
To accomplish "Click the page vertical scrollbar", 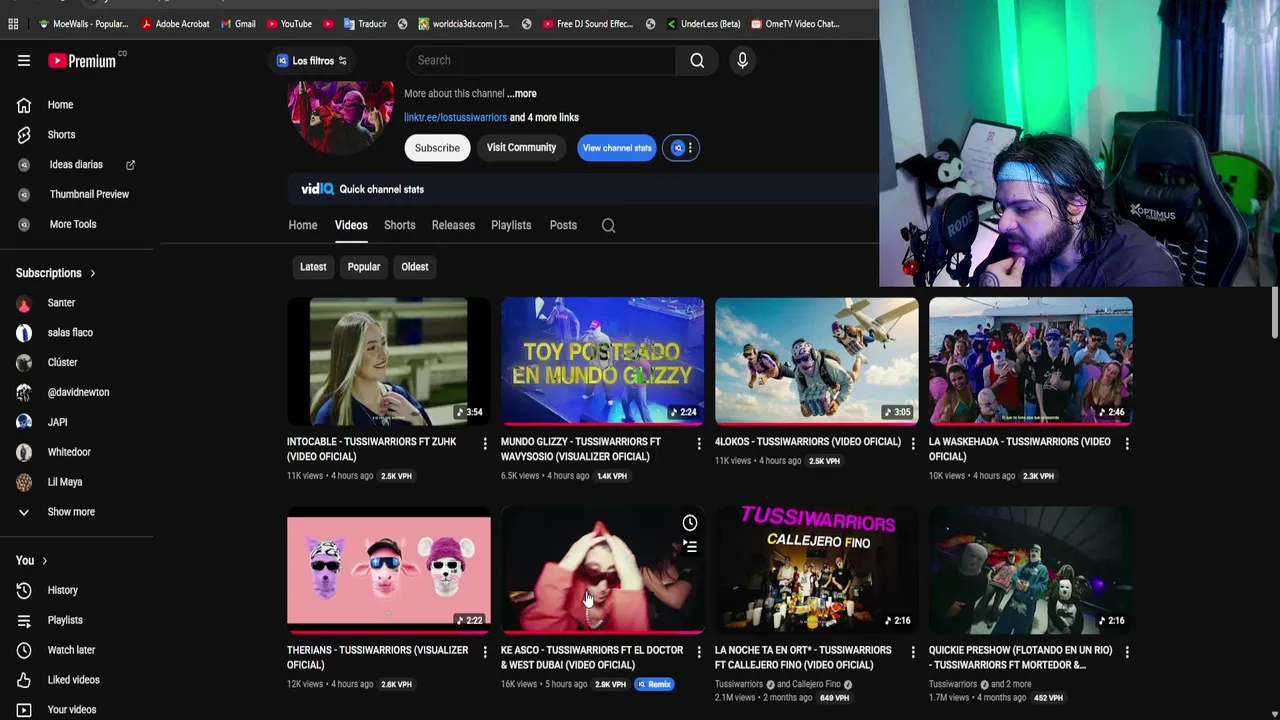I will pos(1274,313).
